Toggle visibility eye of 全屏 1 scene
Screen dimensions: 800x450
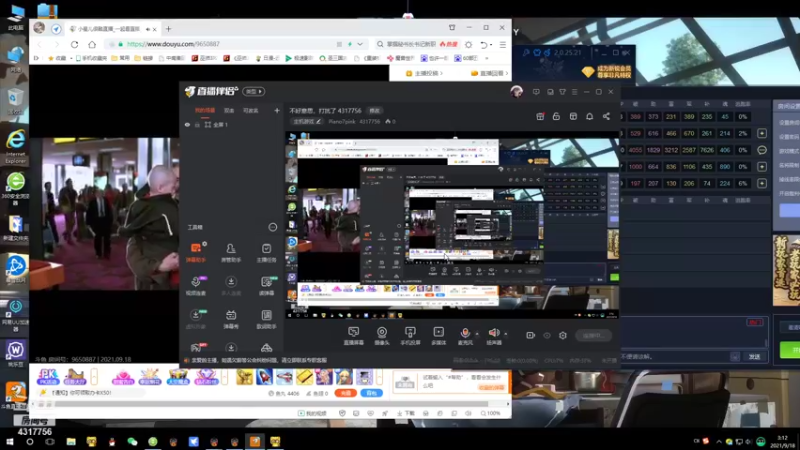tap(187, 124)
